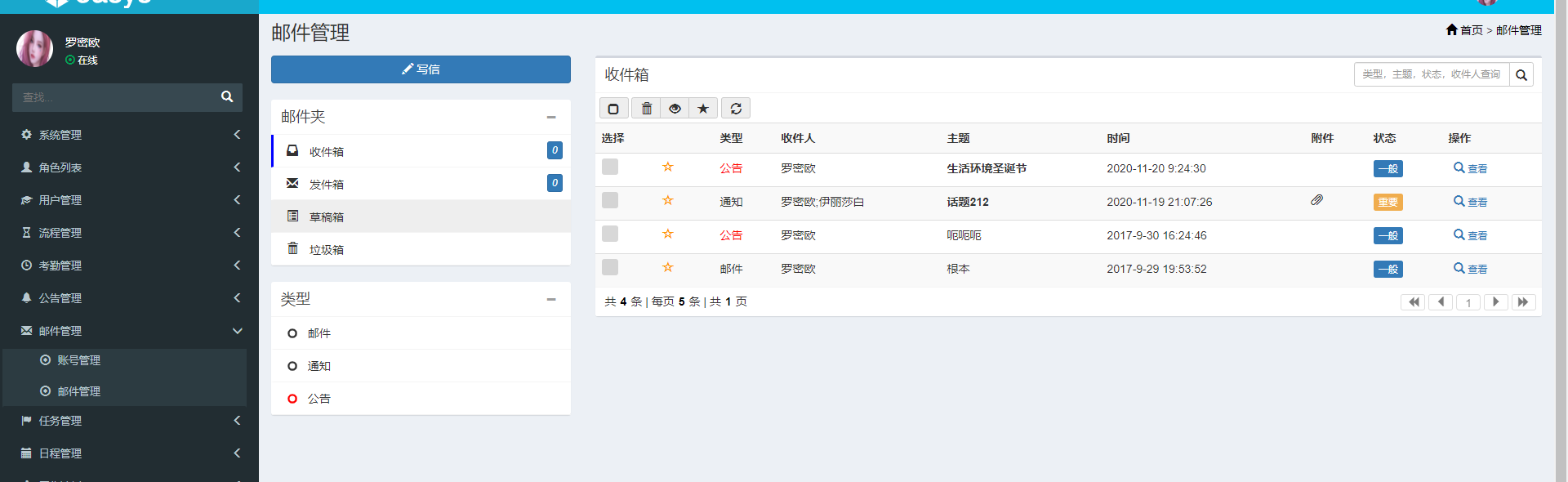This screenshot has height=482, width=1568.
Task: Click the 主题 column header
Action: coord(958,138)
